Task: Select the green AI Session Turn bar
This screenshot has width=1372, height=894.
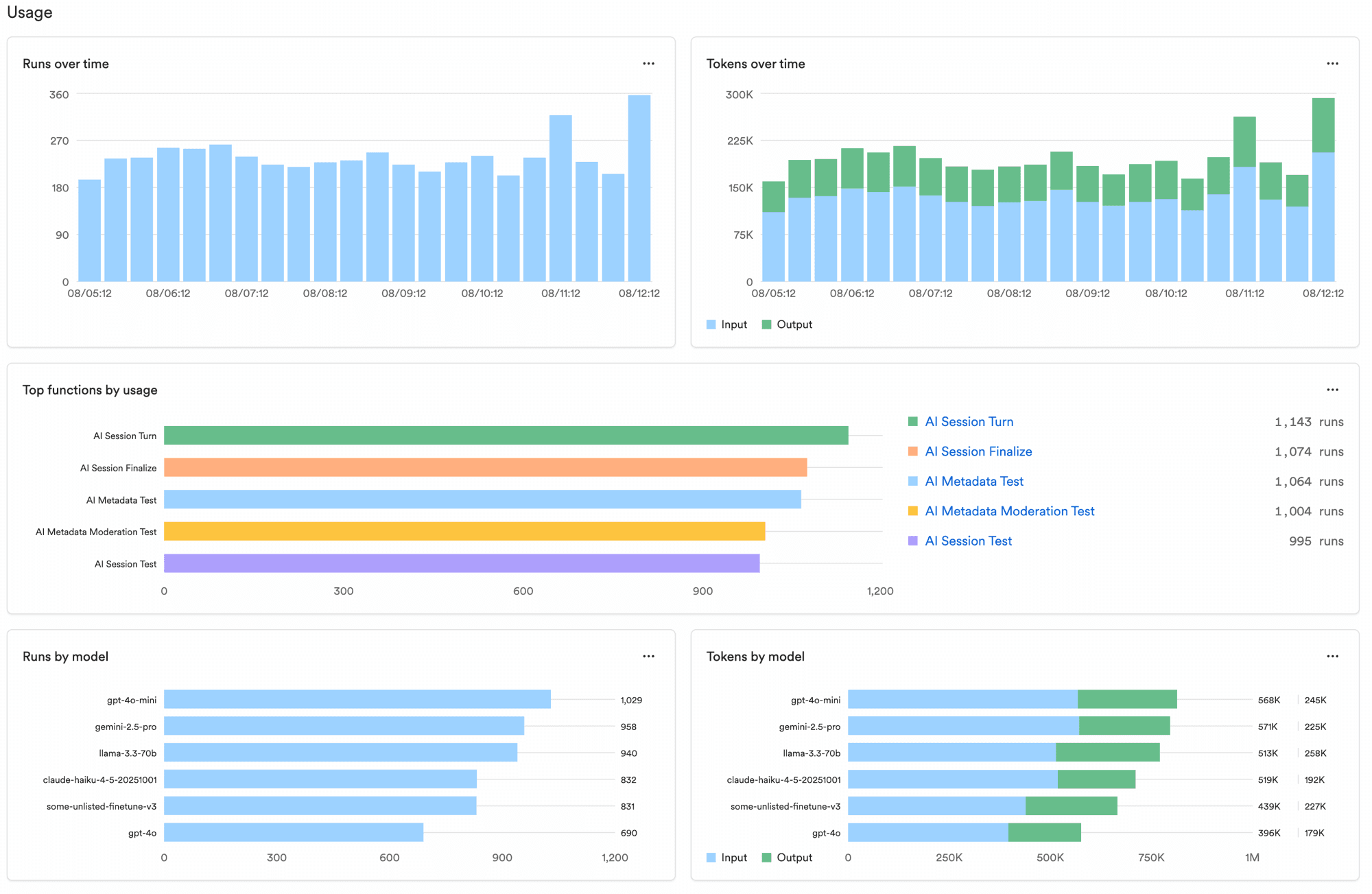Action: point(506,436)
